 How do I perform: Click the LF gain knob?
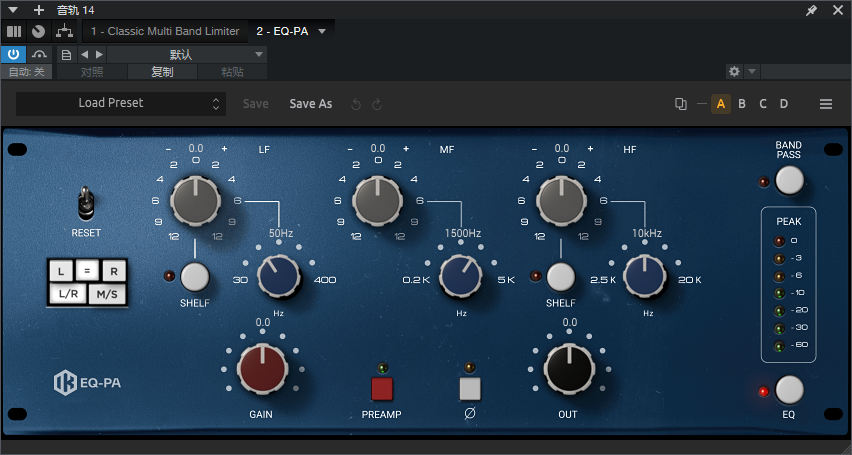click(x=196, y=201)
